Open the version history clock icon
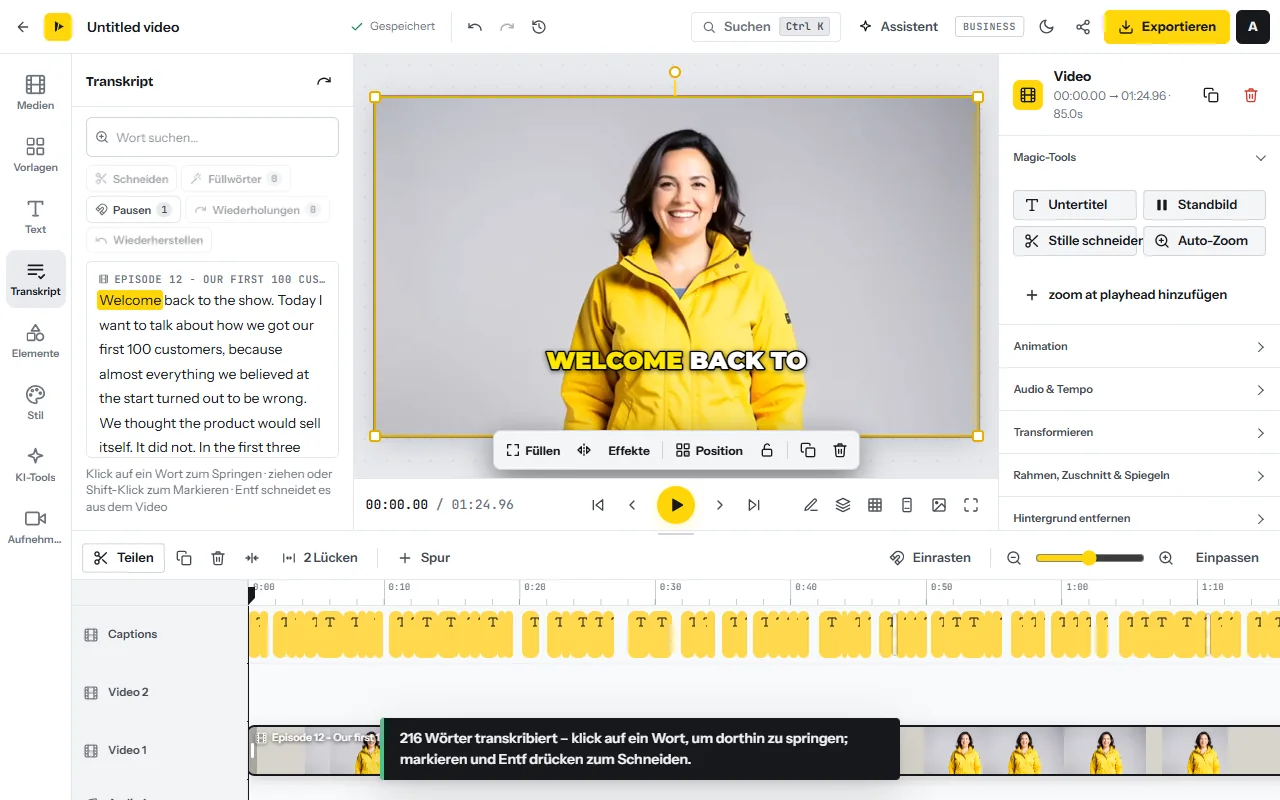Image resolution: width=1280 pixels, height=800 pixels. point(539,27)
